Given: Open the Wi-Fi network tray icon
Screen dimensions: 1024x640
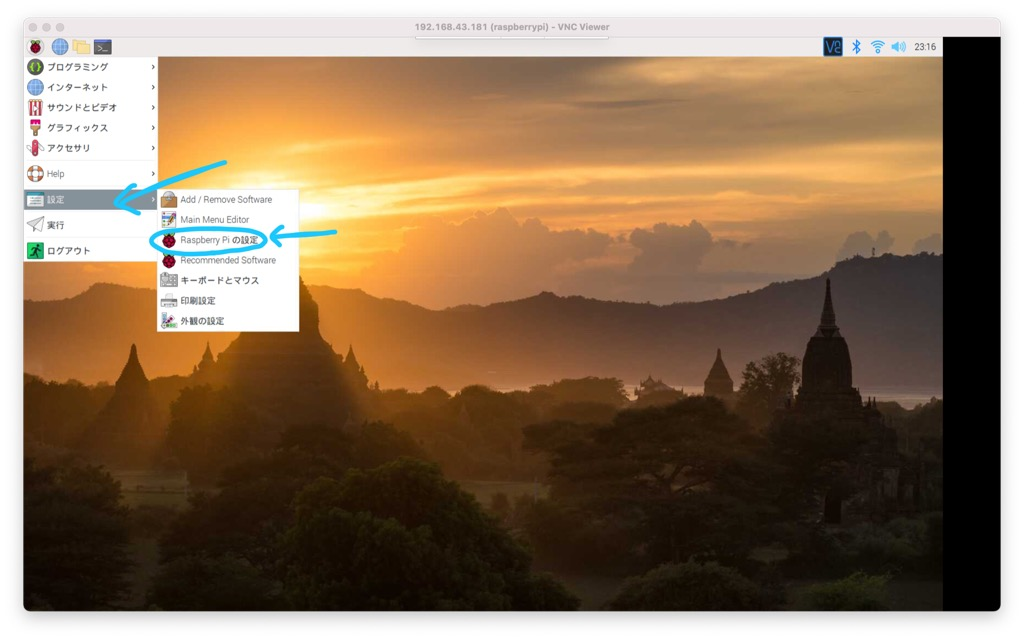Looking at the screenshot, I should click(877, 47).
